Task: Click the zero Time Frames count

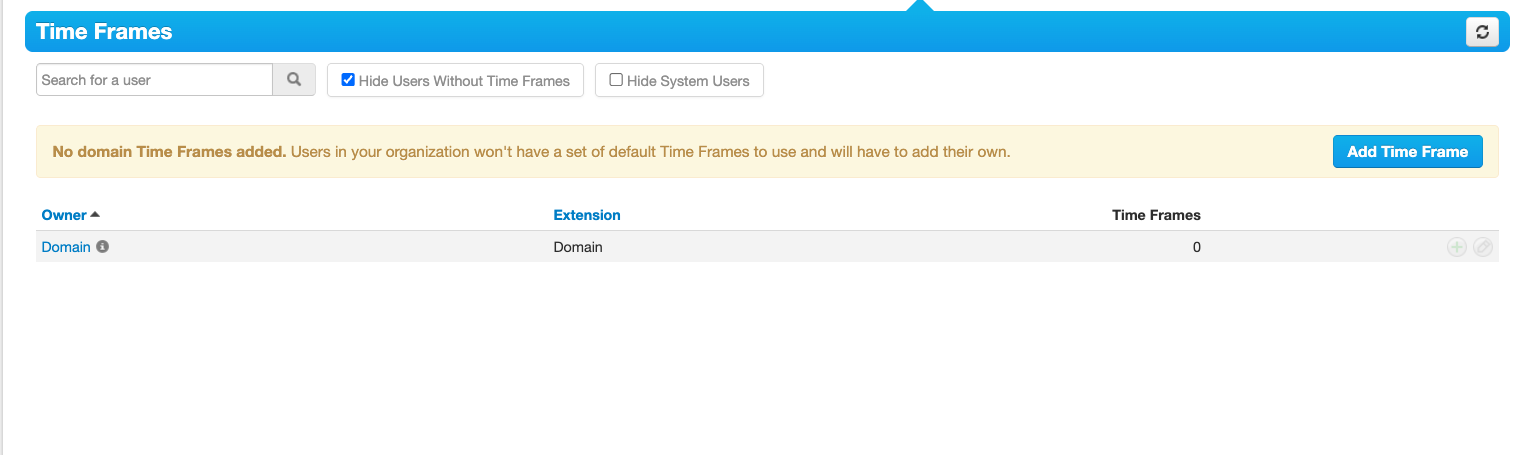Action: [1196, 247]
